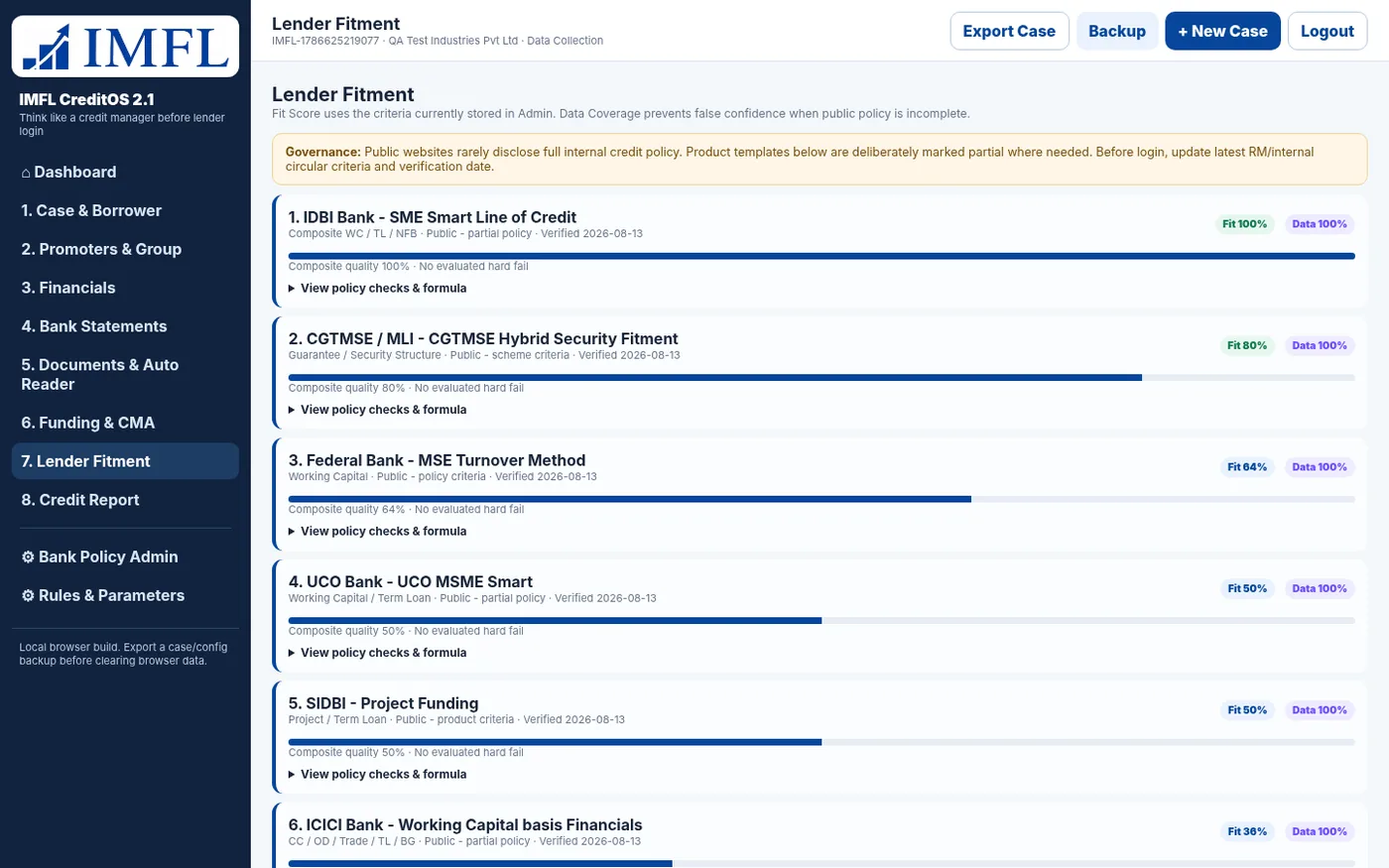1389x868 pixels.
Task: Log out using the Logout button
Action: [1327, 31]
